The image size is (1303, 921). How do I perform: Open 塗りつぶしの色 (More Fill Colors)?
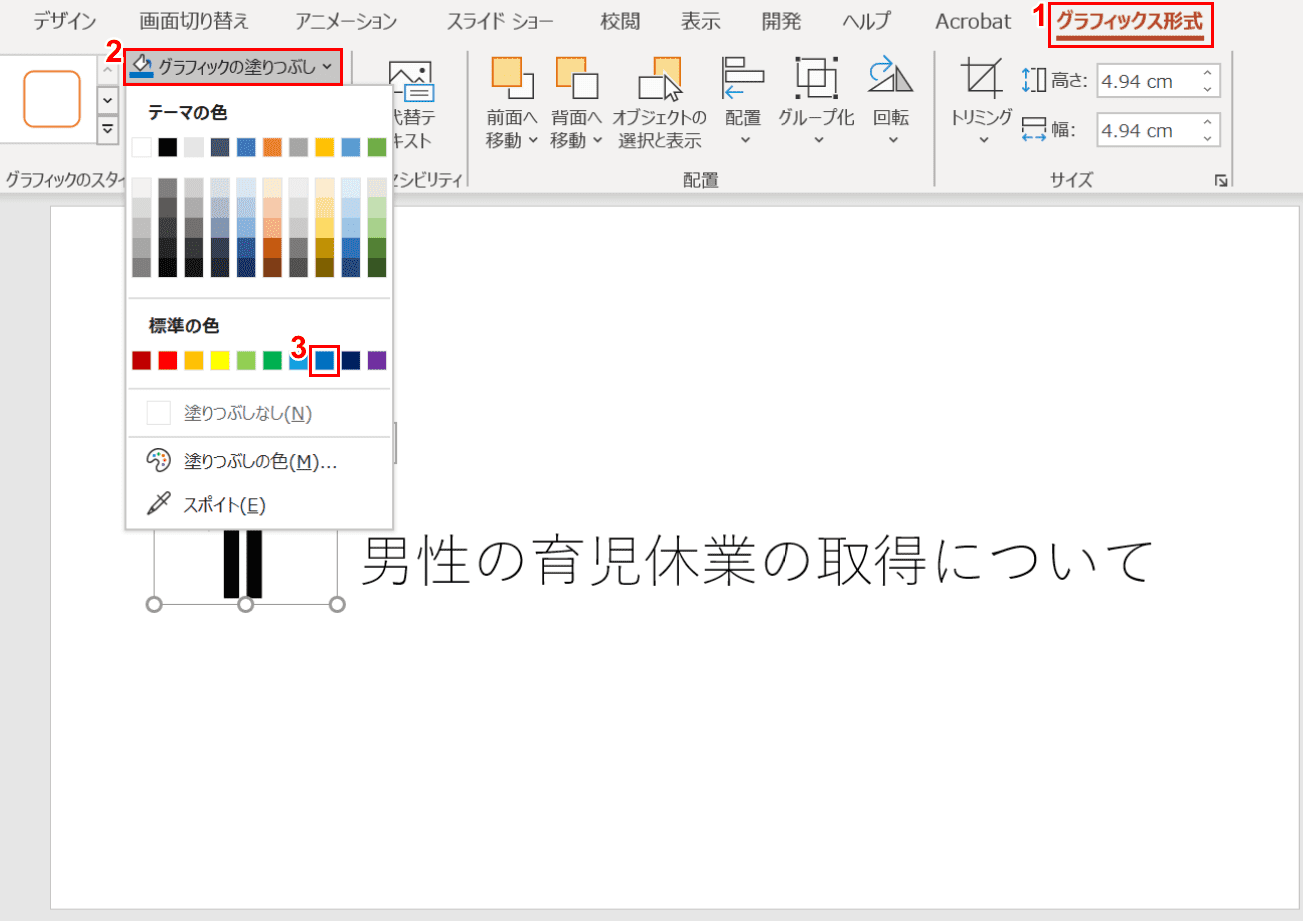coord(259,461)
